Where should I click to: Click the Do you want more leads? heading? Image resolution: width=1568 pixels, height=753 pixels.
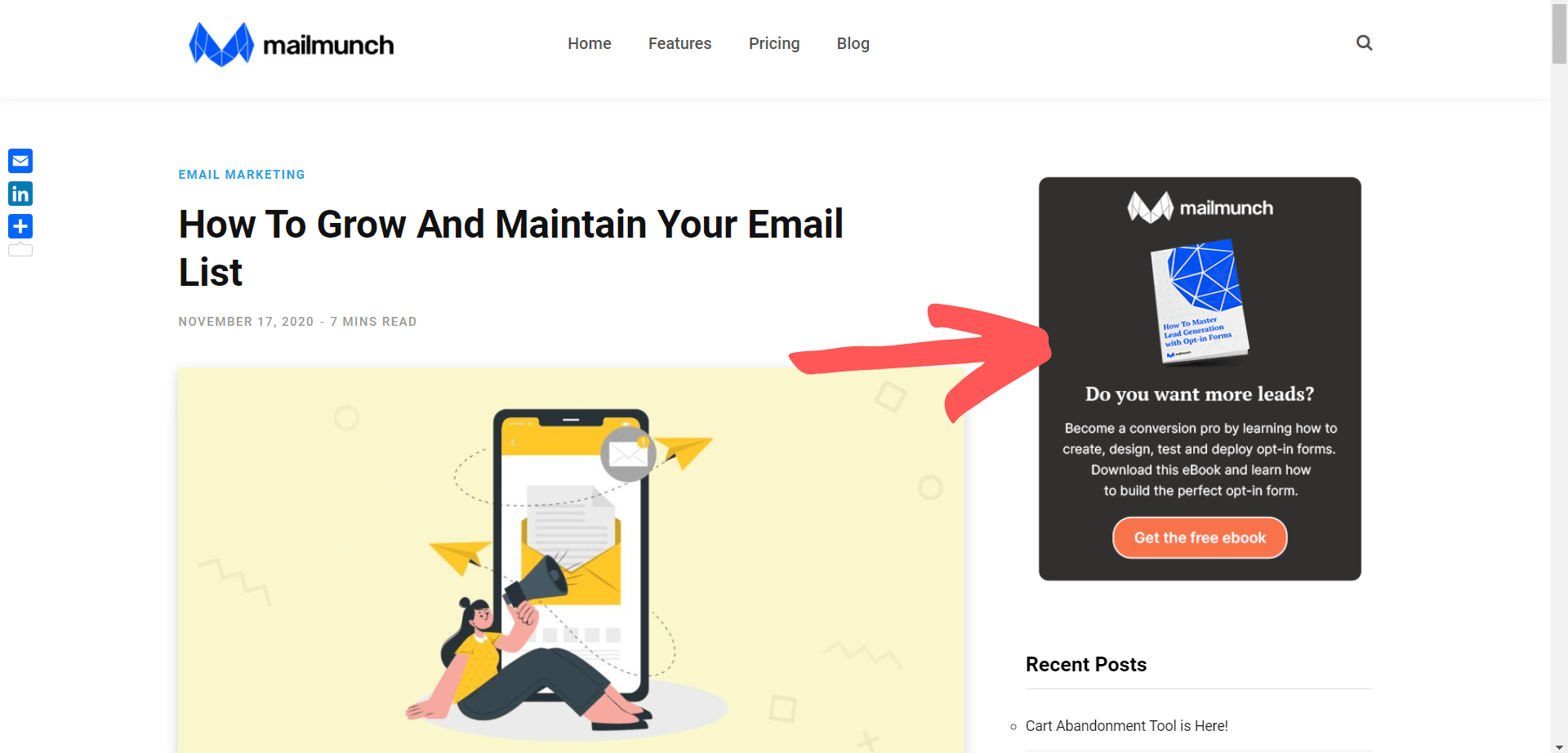coord(1200,394)
